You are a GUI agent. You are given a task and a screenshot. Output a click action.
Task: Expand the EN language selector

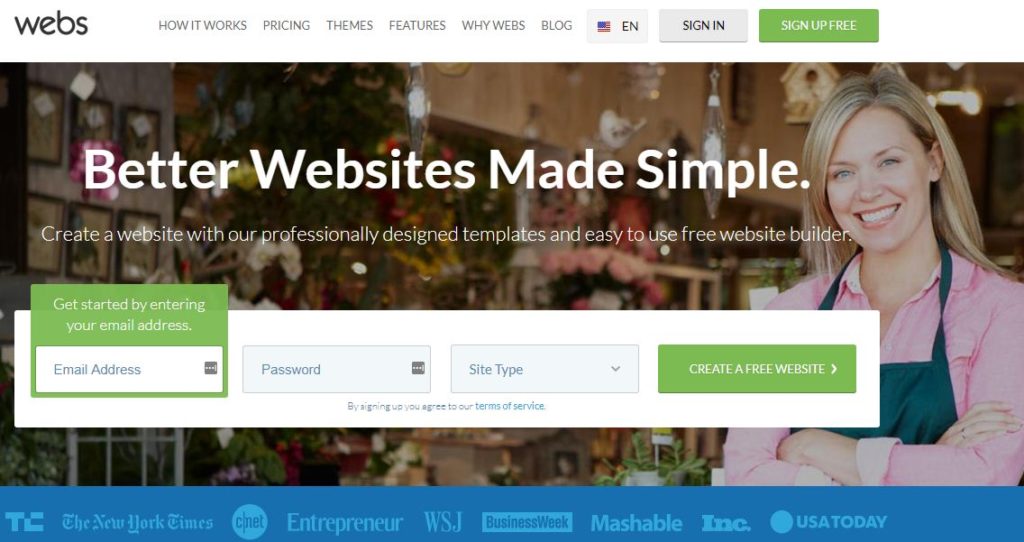click(617, 26)
